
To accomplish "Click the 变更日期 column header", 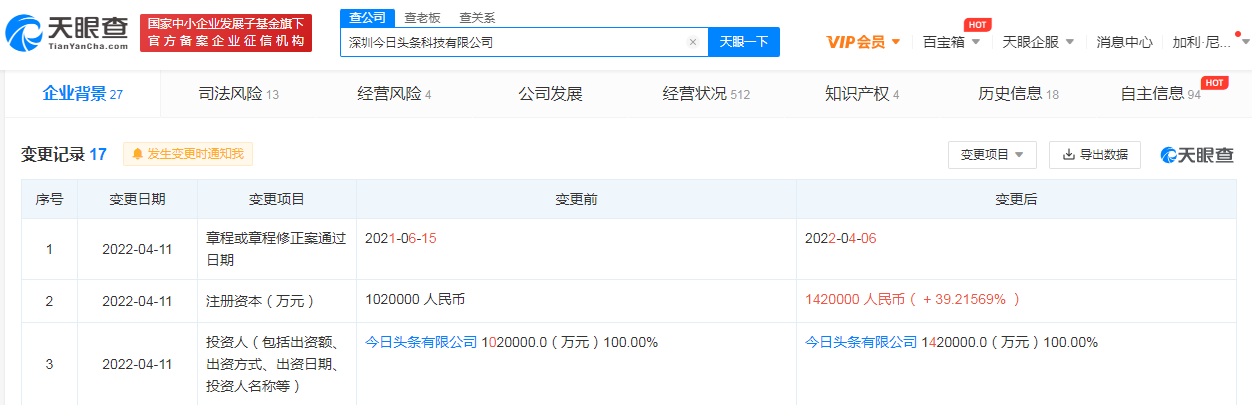I will tap(137, 199).
